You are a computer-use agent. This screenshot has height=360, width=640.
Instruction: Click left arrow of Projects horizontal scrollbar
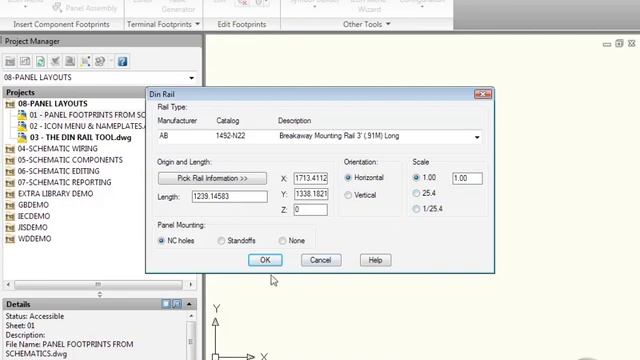tap(8, 284)
